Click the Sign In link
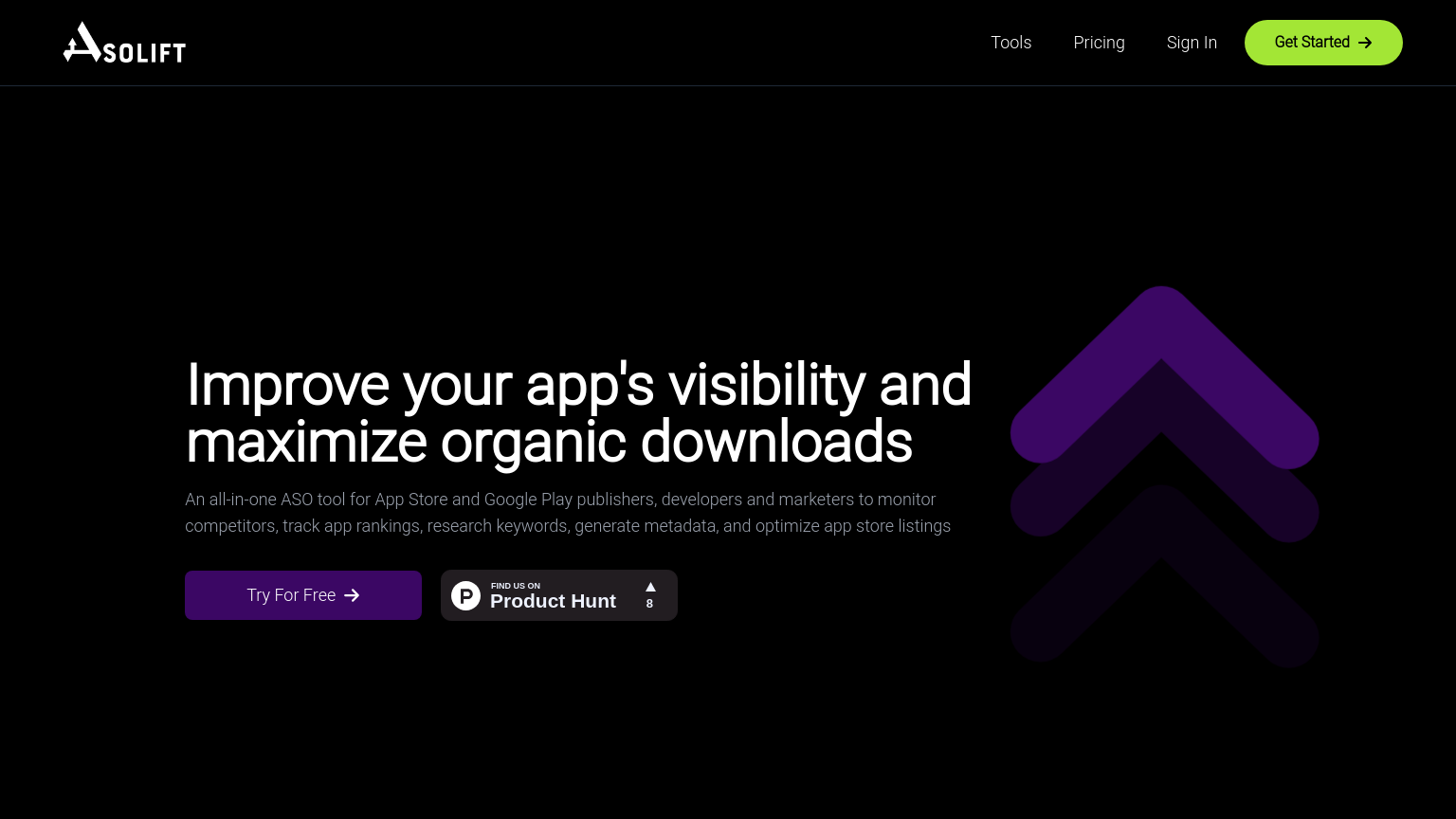The height and width of the screenshot is (819, 1456). click(1192, 43)
